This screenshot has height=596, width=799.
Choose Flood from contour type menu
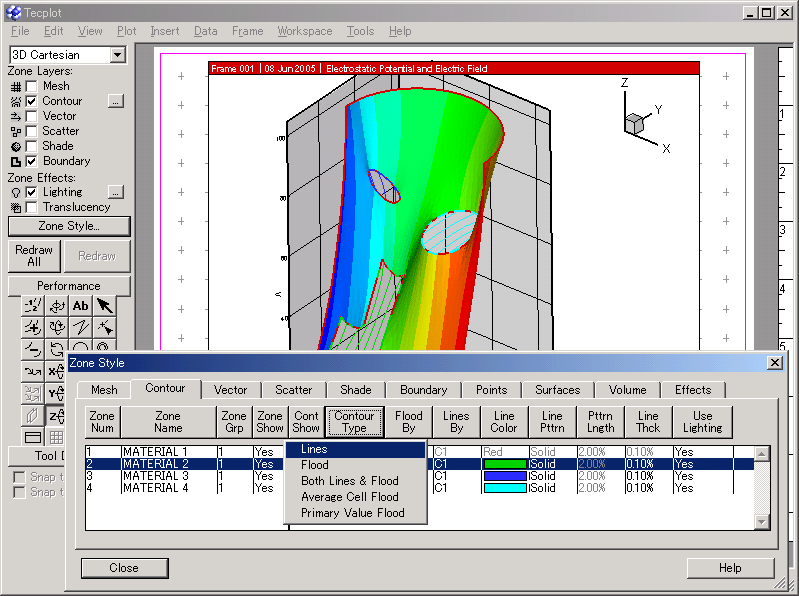355,465
